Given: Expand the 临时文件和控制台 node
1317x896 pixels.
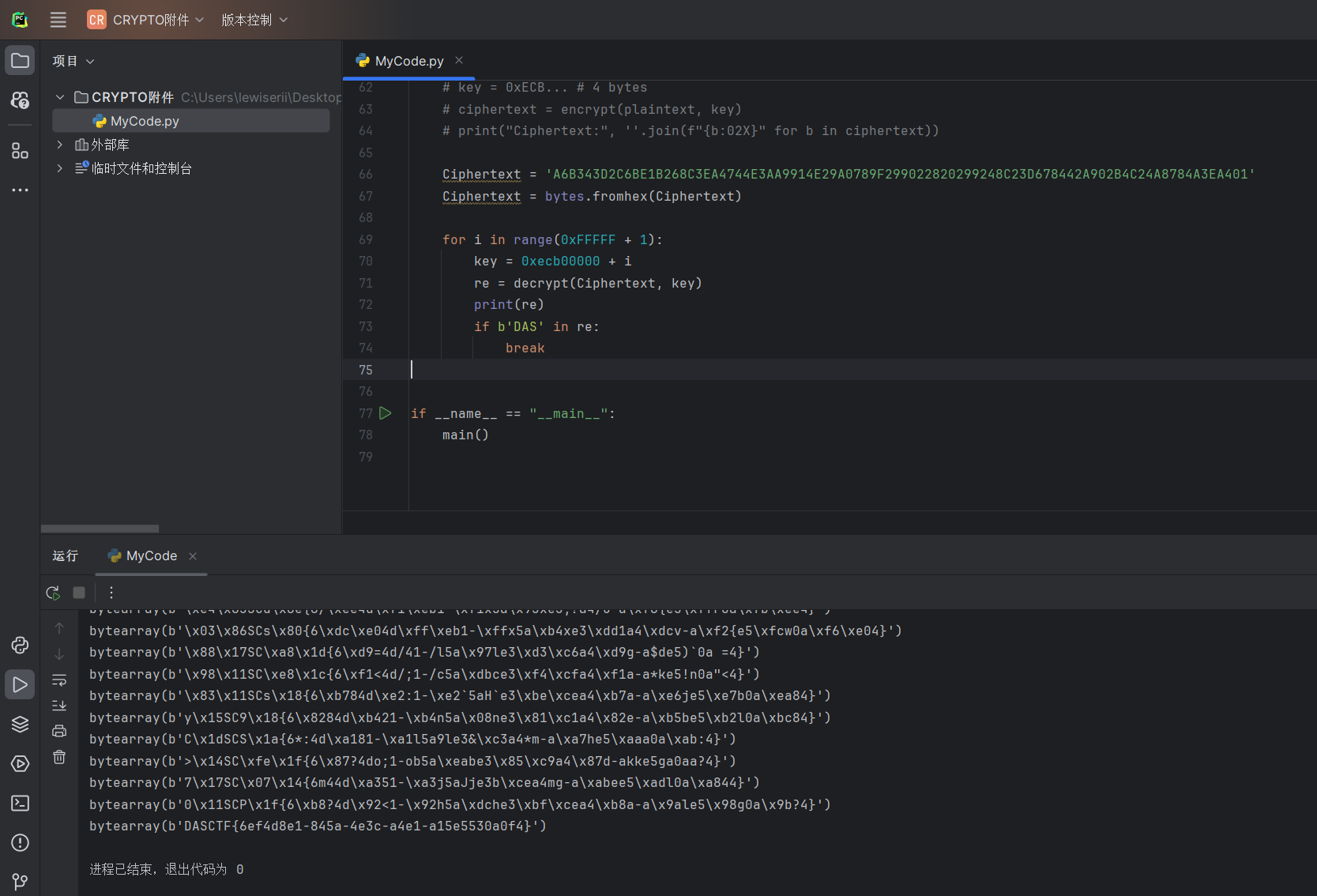Looking at the screenshot, I should click(59, 168).
